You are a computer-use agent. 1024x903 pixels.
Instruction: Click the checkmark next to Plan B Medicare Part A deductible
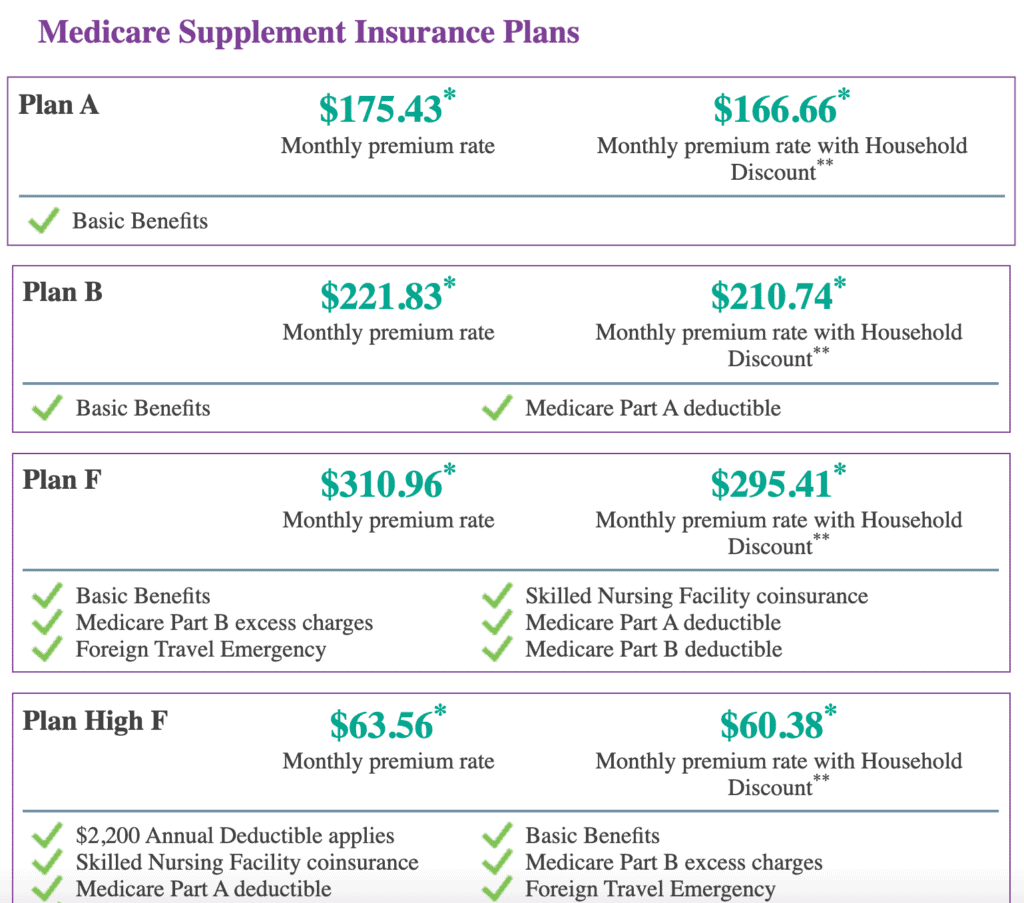click(497, 408)
